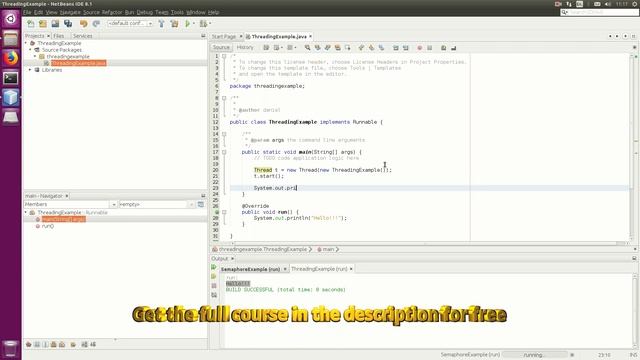Collapse the threadingexample package node
This screenshot has height=360, width=640.
click(x=35, y=56)
